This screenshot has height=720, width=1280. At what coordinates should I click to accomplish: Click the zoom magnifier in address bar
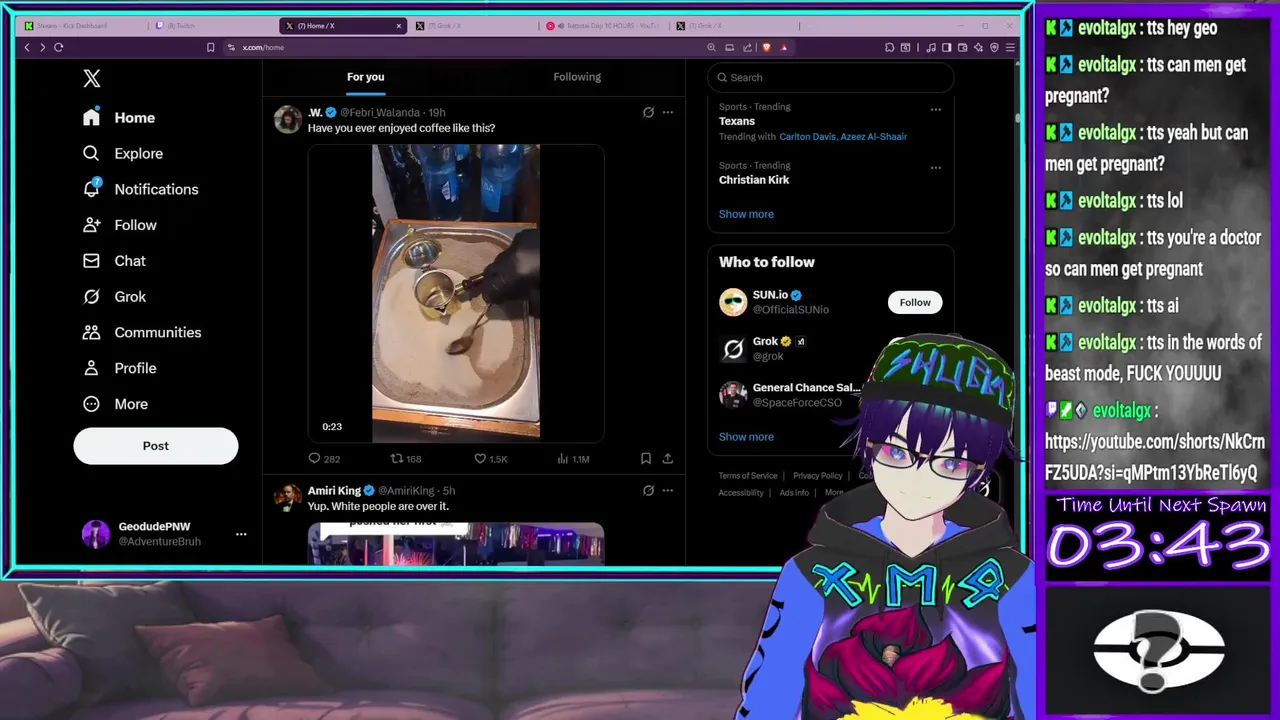click(711, 47)
